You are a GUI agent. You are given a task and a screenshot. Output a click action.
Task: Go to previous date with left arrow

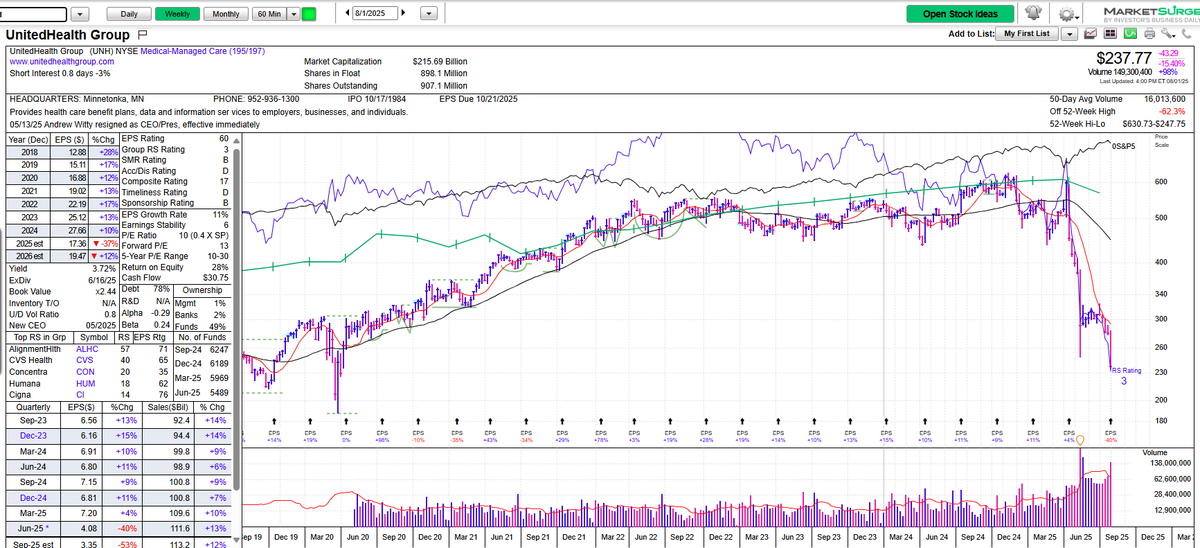click(x=346, y=14)
